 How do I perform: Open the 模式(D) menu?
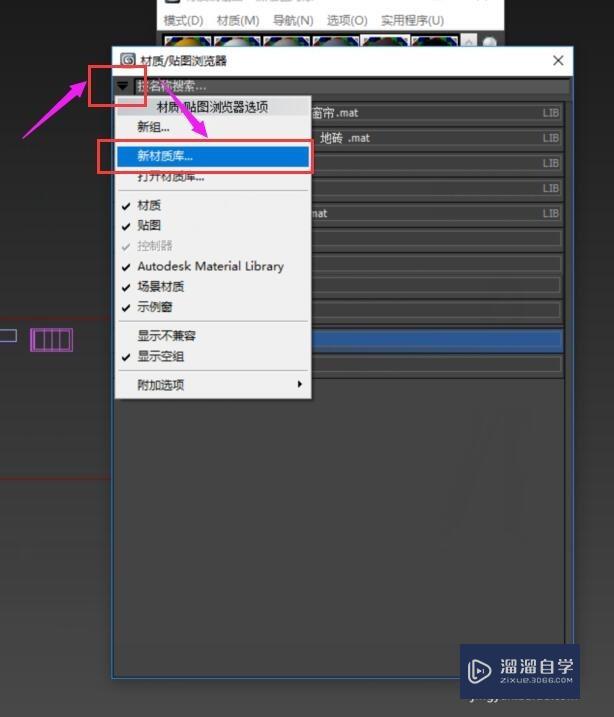coord(183,21)
